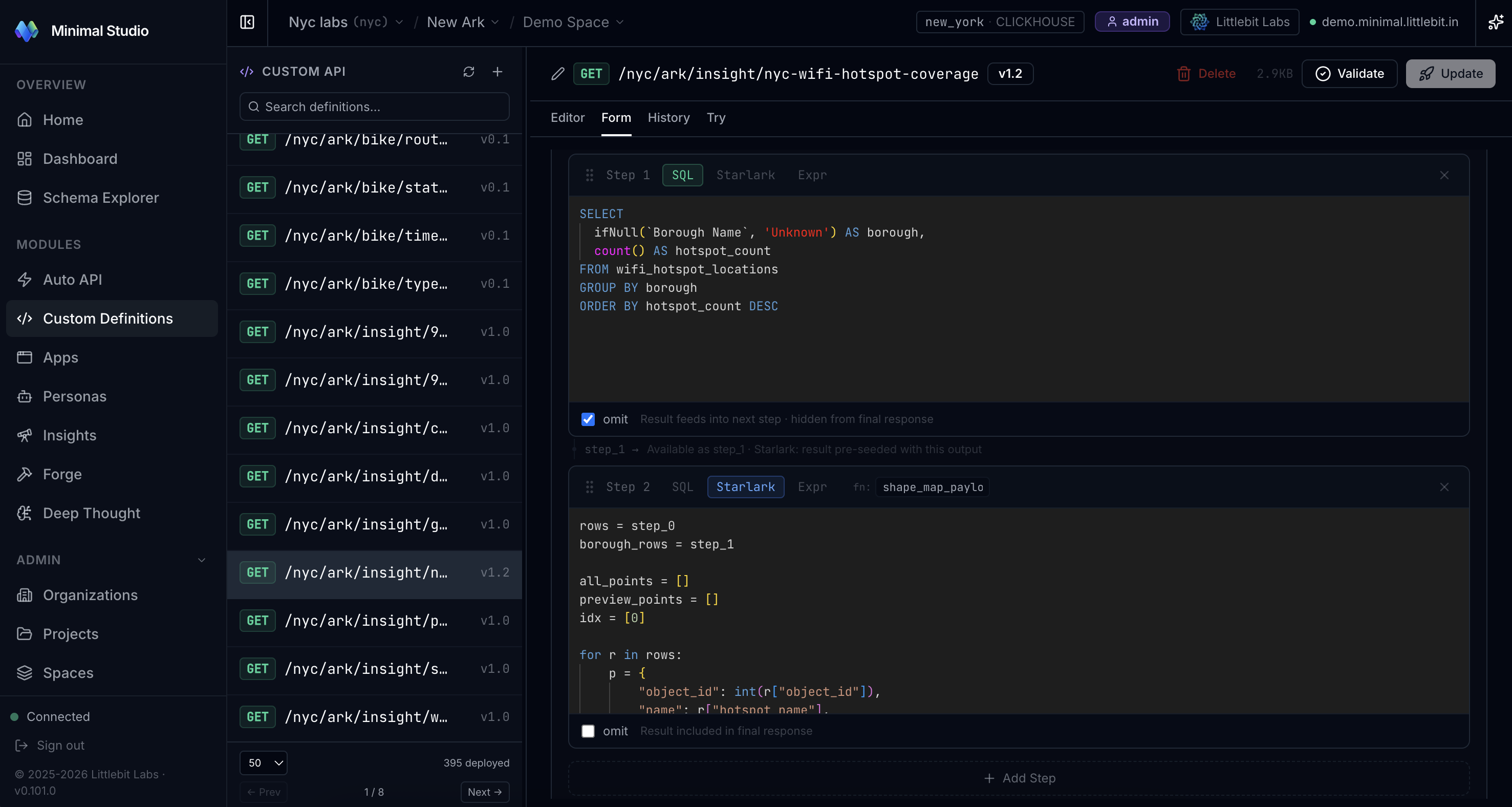Edit the endpoint path with the pencil icon
The image size is (1512, 807).
557,74
